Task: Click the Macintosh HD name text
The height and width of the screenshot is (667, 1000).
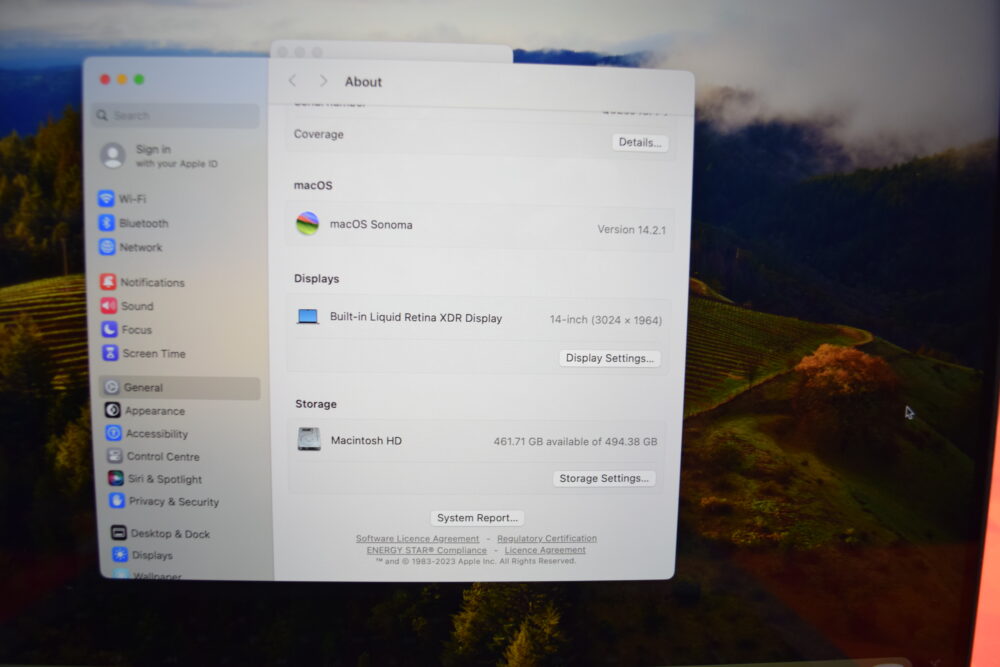Action: [x=366, y=441]
